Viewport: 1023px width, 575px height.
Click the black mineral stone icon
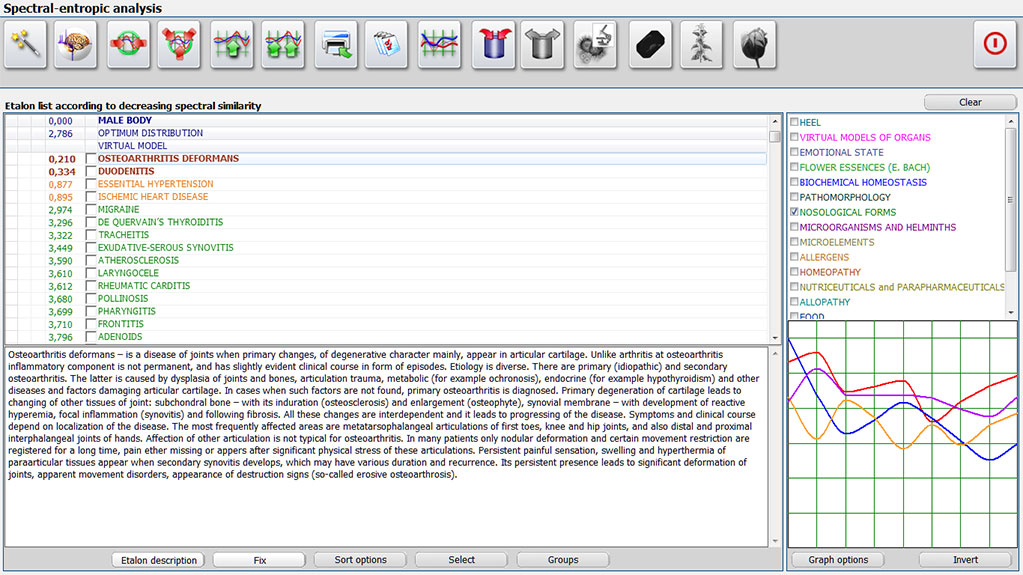click(x=648, y=44)
